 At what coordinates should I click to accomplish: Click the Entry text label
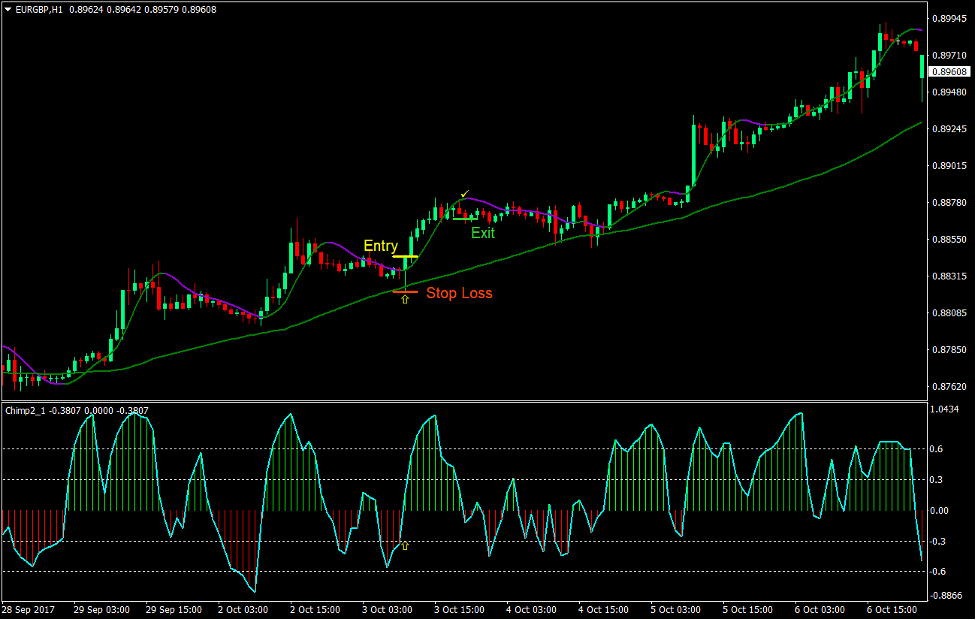coord(381,244)
